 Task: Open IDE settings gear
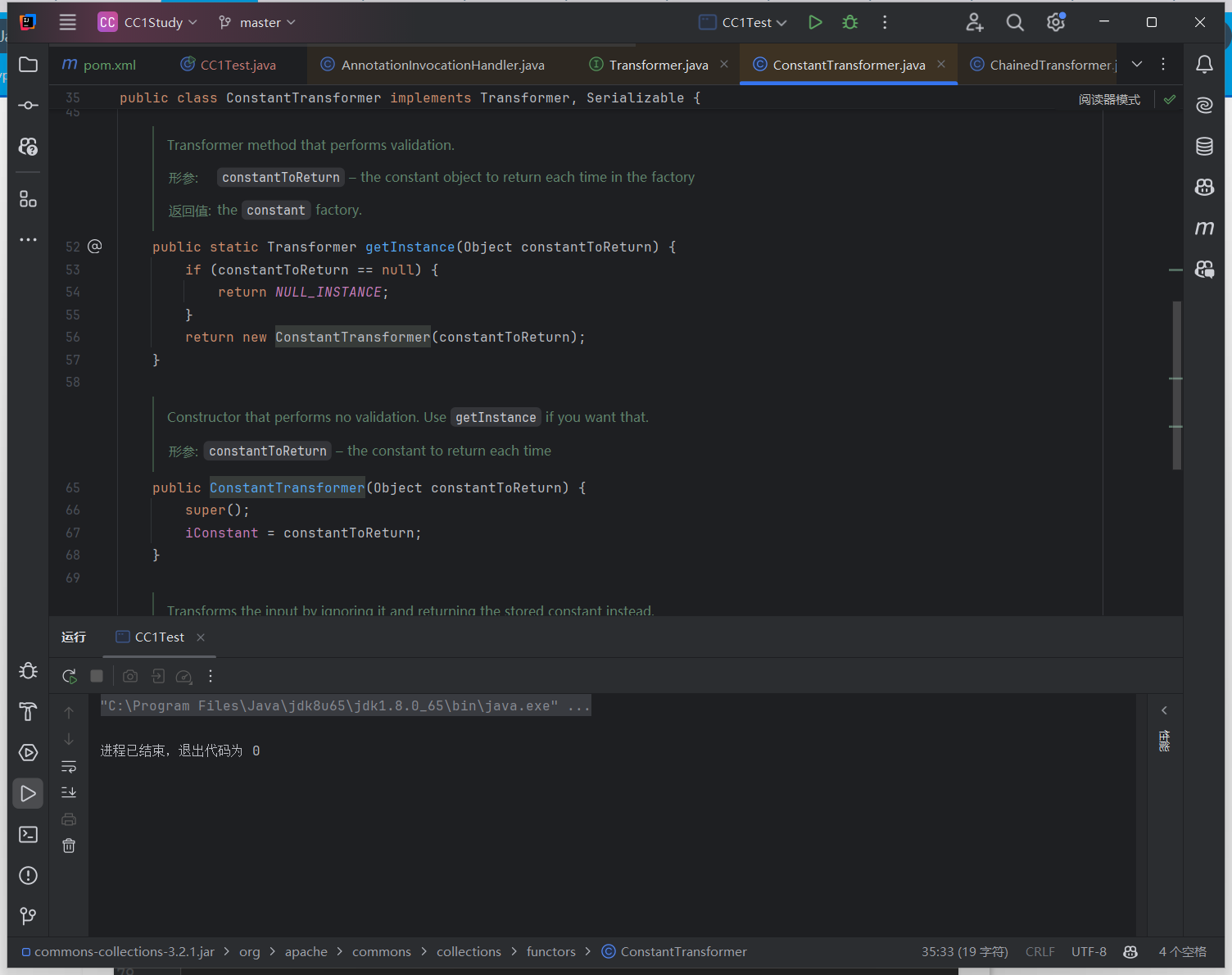pyautogui.click(x=1056, y=23)
